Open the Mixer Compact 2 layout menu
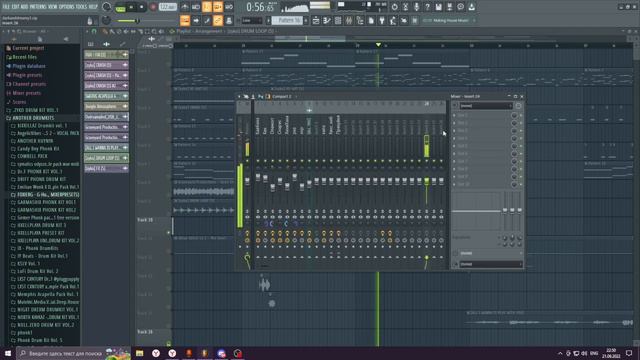 point(282,97)
